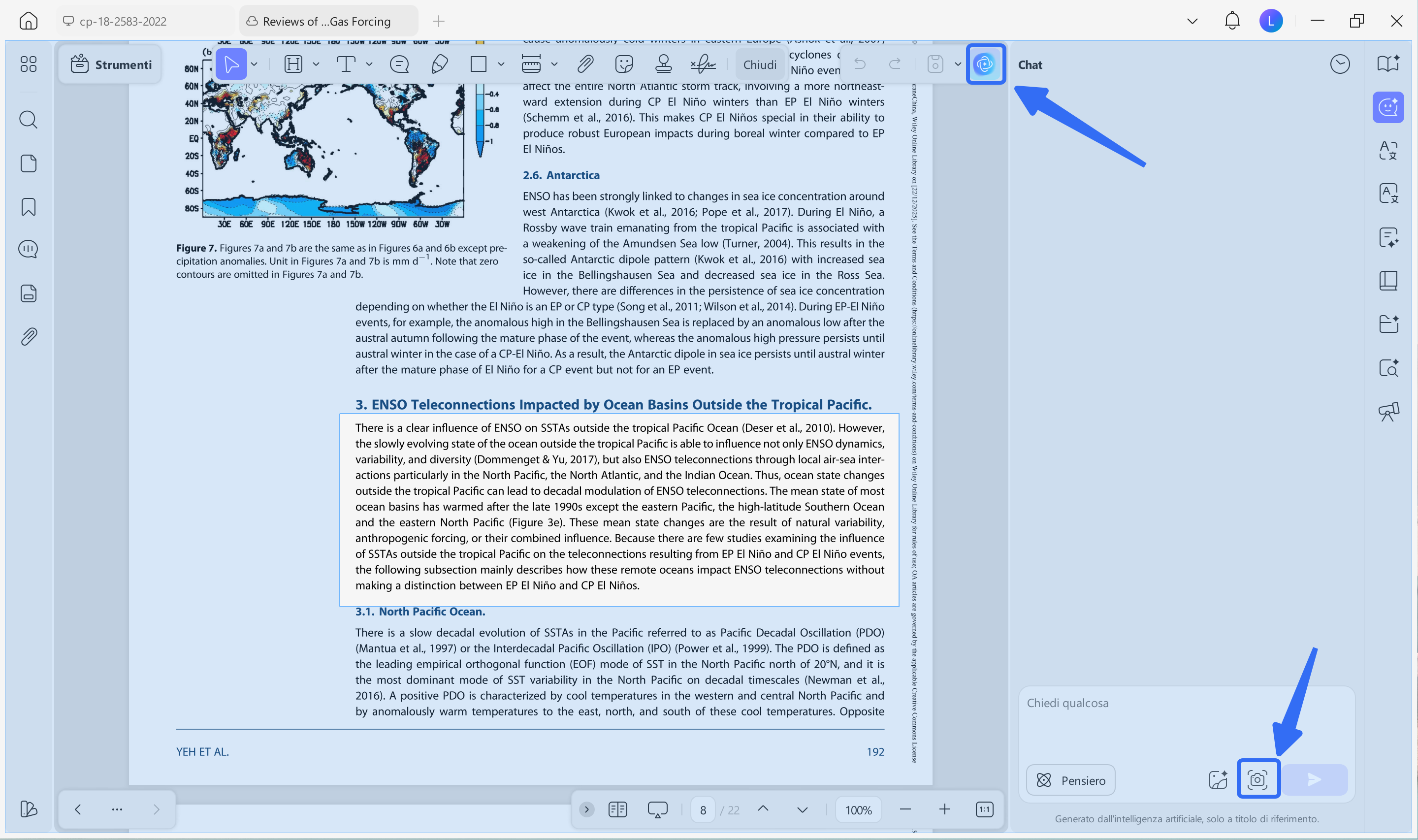Select the stamp tool
The width and height of the screenshot is (1418, 840).
[x=663, y=64]
